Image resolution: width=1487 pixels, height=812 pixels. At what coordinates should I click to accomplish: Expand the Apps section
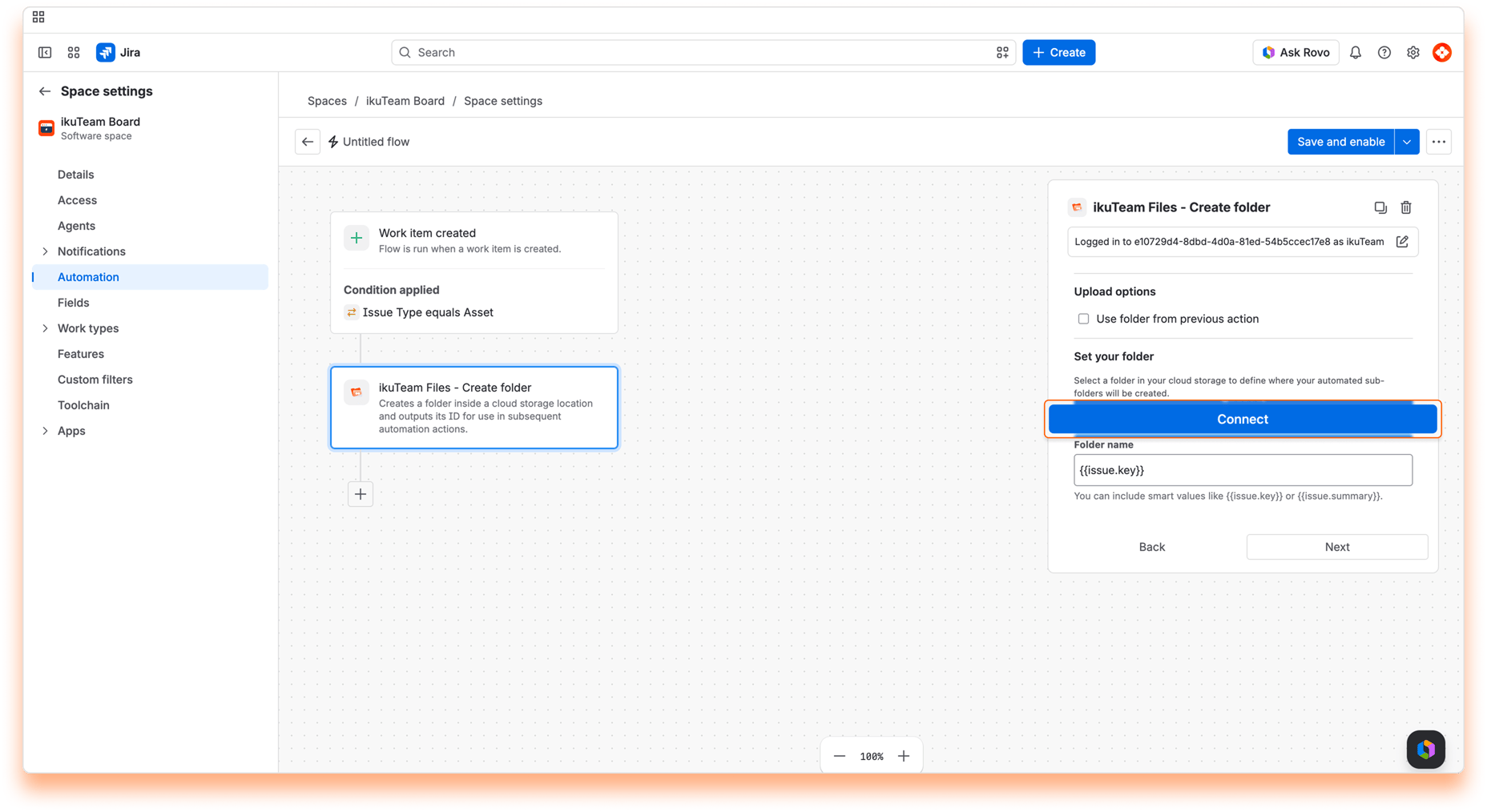tap(45, 431)
